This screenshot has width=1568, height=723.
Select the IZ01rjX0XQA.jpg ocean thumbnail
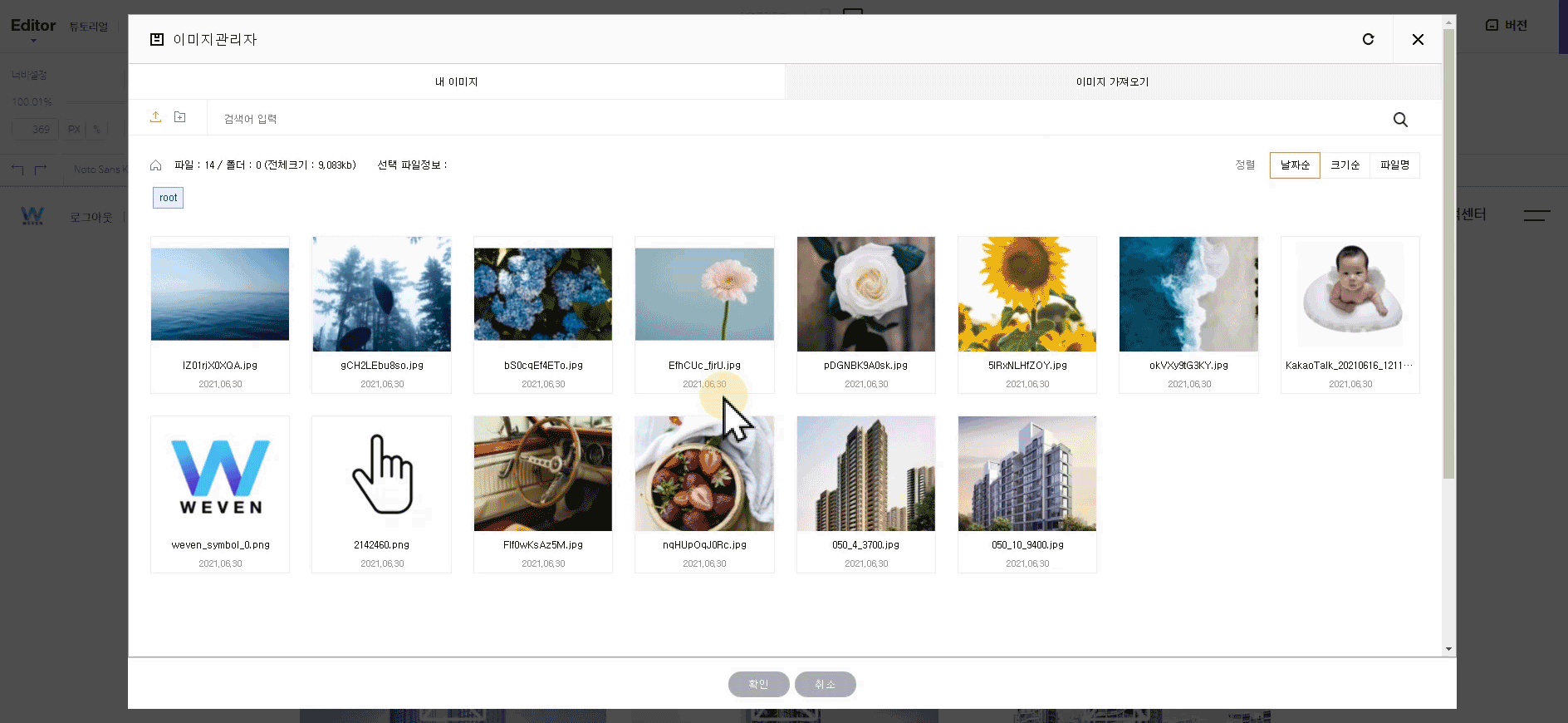click(x=220, y=294)
